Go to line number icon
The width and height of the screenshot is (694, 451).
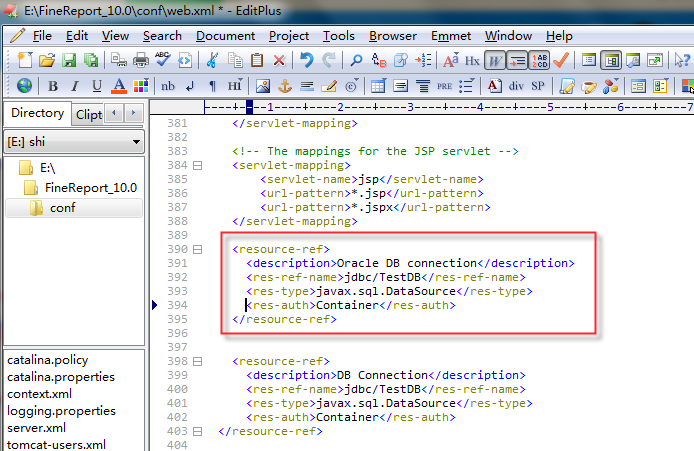pos(423,60)
